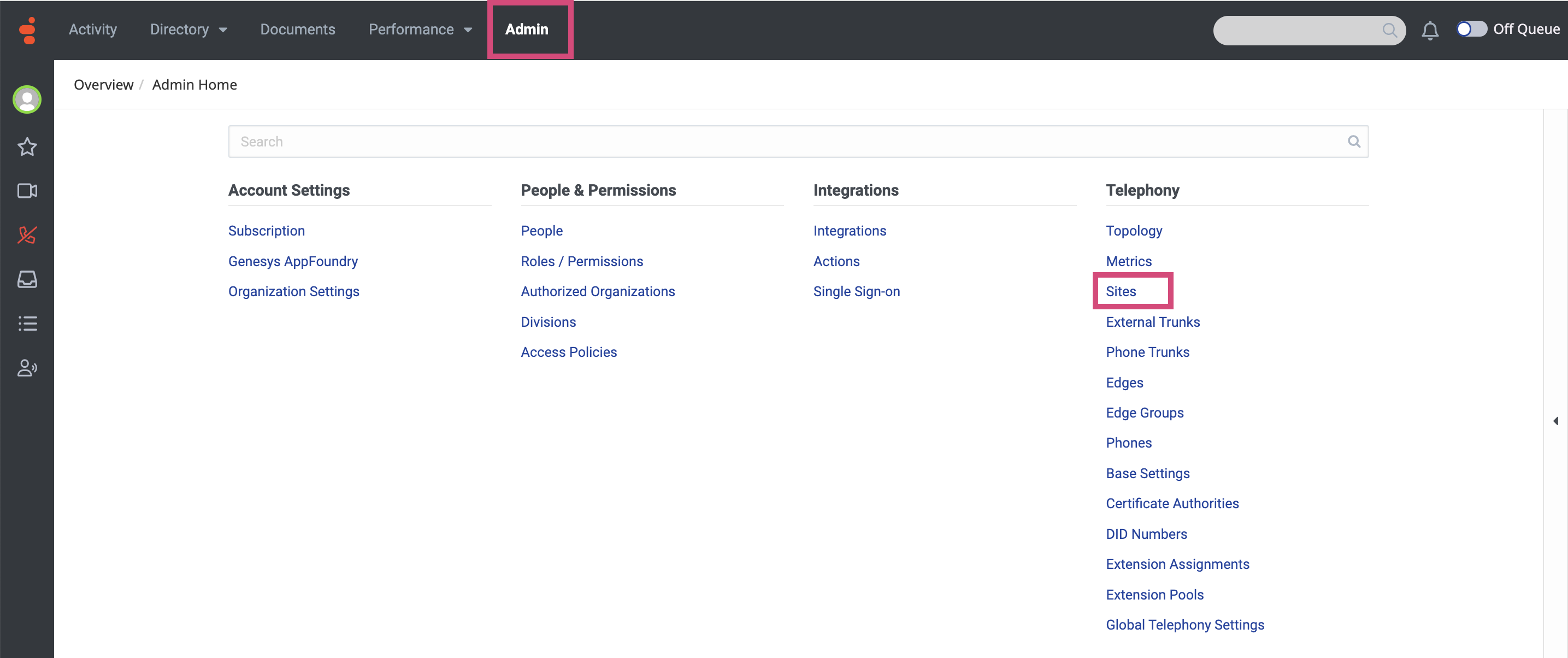
Task: Go to the Overview breadcrumb
Action: pyautogui.click(x=103, y=85)
